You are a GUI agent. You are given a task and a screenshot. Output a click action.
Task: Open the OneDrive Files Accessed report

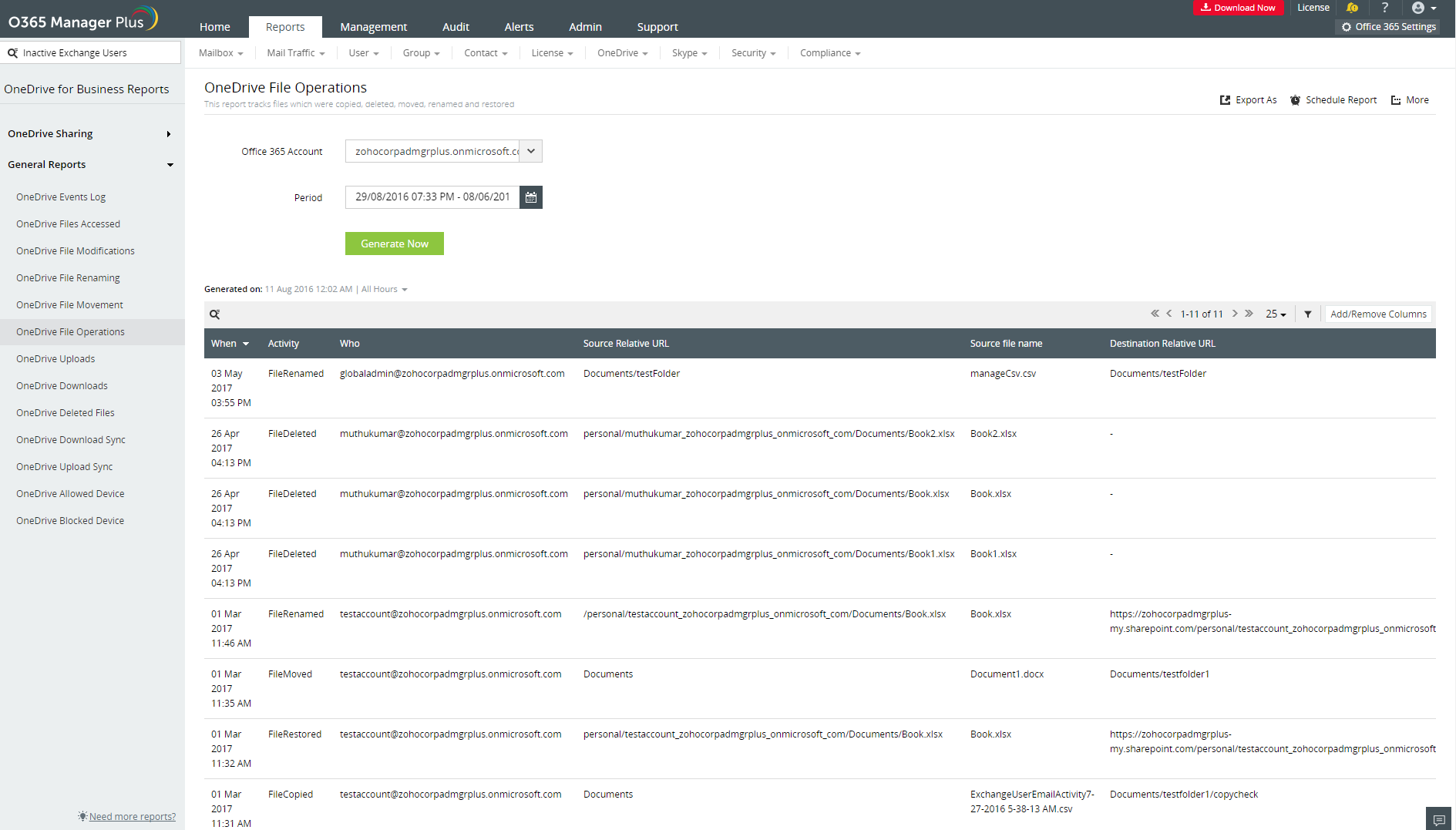pyautogui.click(x=68, y=224)
